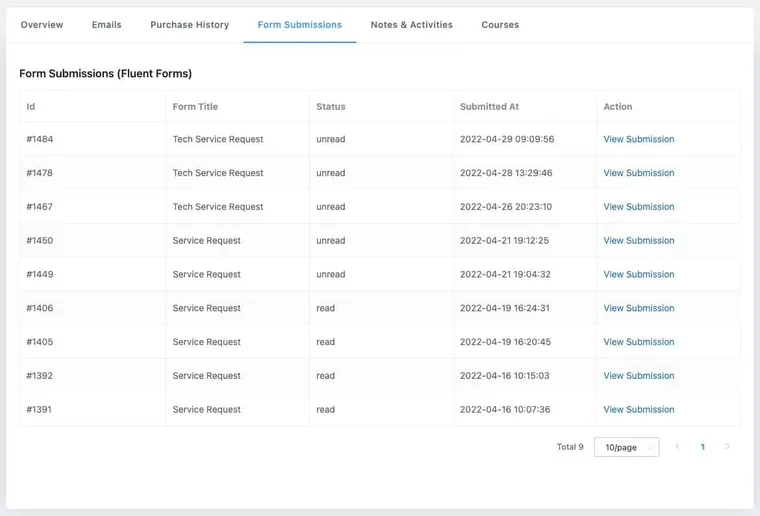
Task: Click the timestamp 2022-04-16 10:15:03
Action: pos(505,376)
